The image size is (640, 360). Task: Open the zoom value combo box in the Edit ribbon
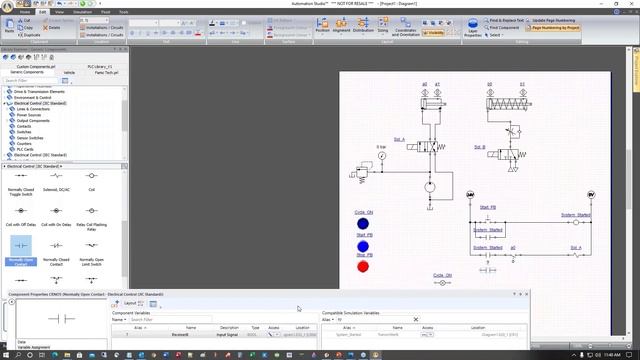tap(94, 20)
